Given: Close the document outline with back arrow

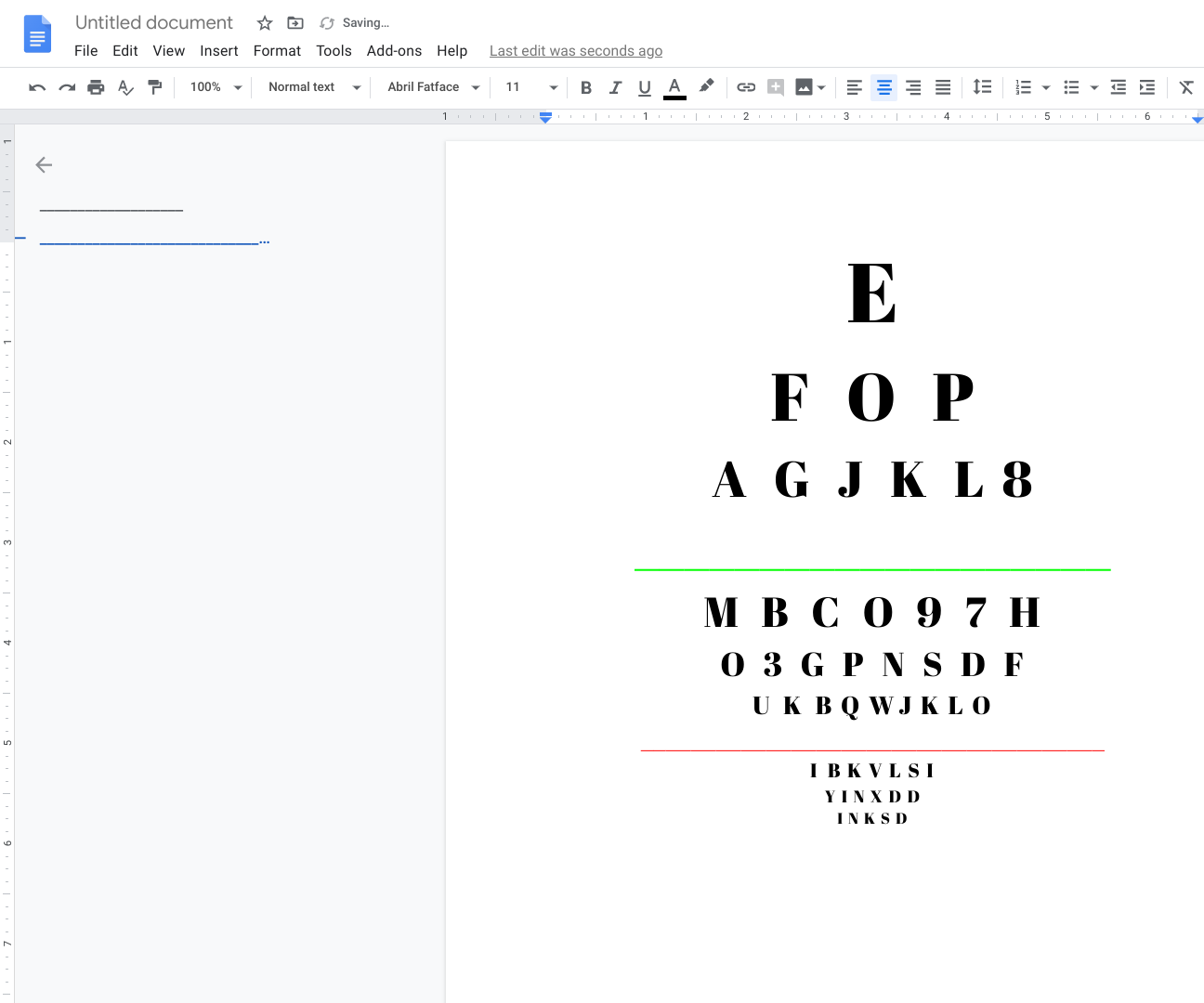Looking at the screenshot, I should click(x=44, y=165).
